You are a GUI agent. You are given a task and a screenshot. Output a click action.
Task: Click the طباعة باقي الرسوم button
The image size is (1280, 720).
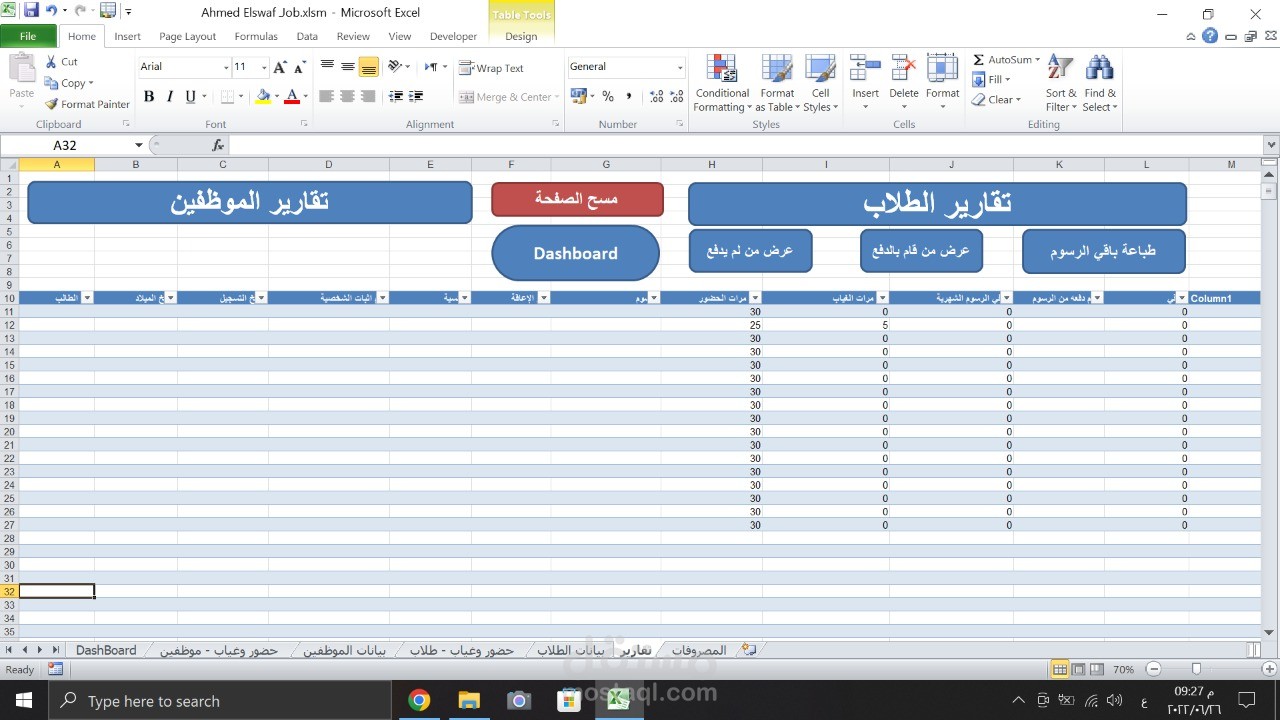tap(1103, 252)
